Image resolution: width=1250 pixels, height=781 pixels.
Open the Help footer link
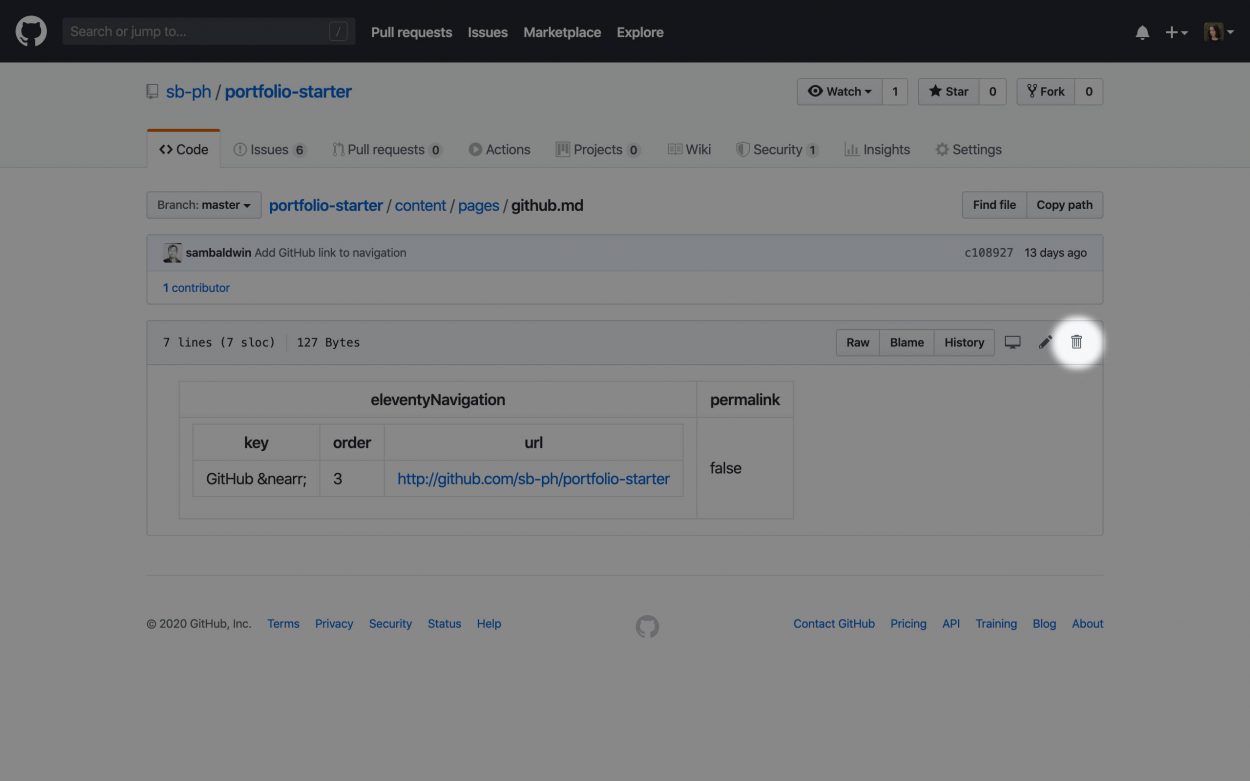point(489,624)
